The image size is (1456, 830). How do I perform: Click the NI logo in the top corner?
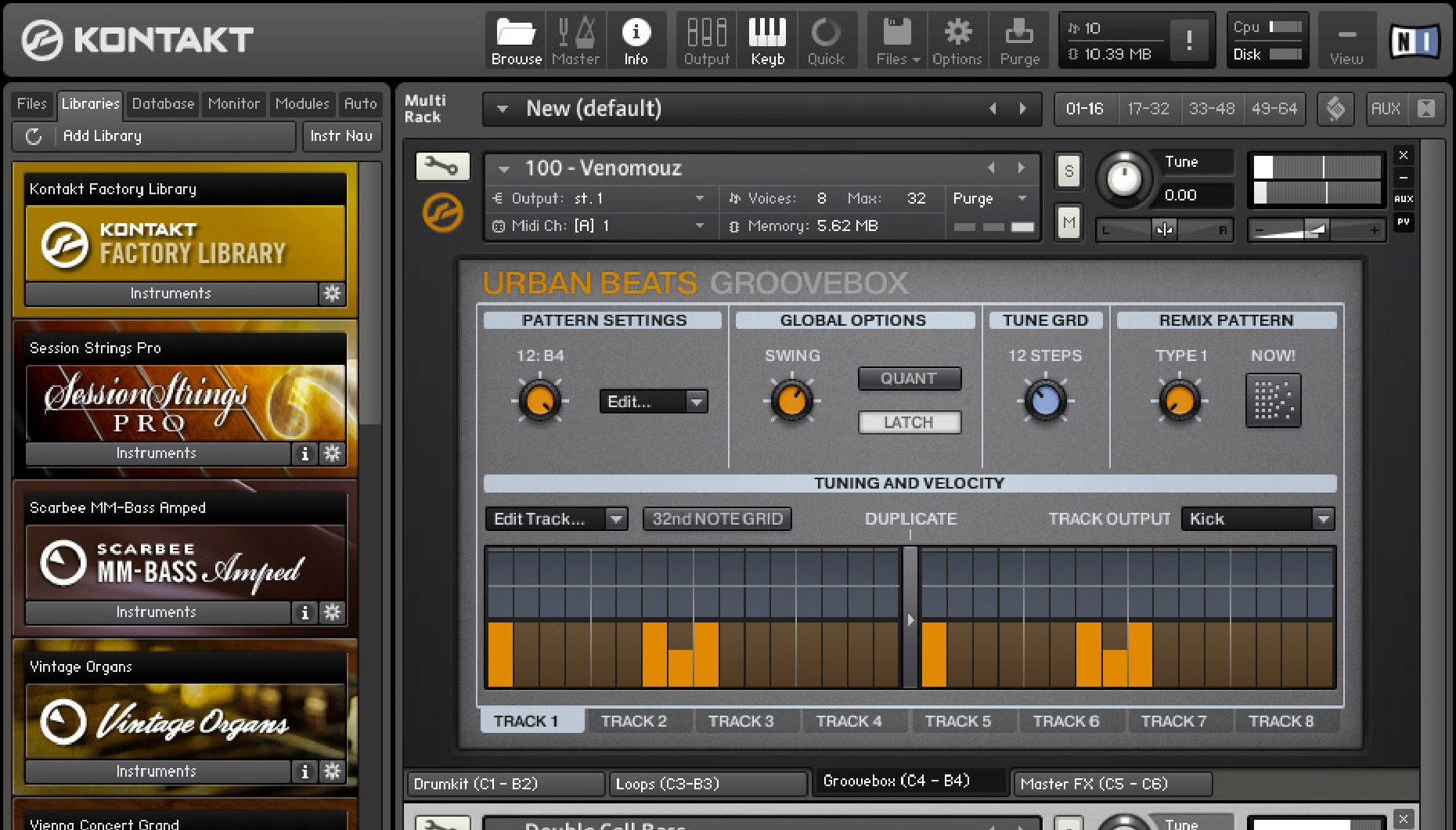click(1415, 41)
